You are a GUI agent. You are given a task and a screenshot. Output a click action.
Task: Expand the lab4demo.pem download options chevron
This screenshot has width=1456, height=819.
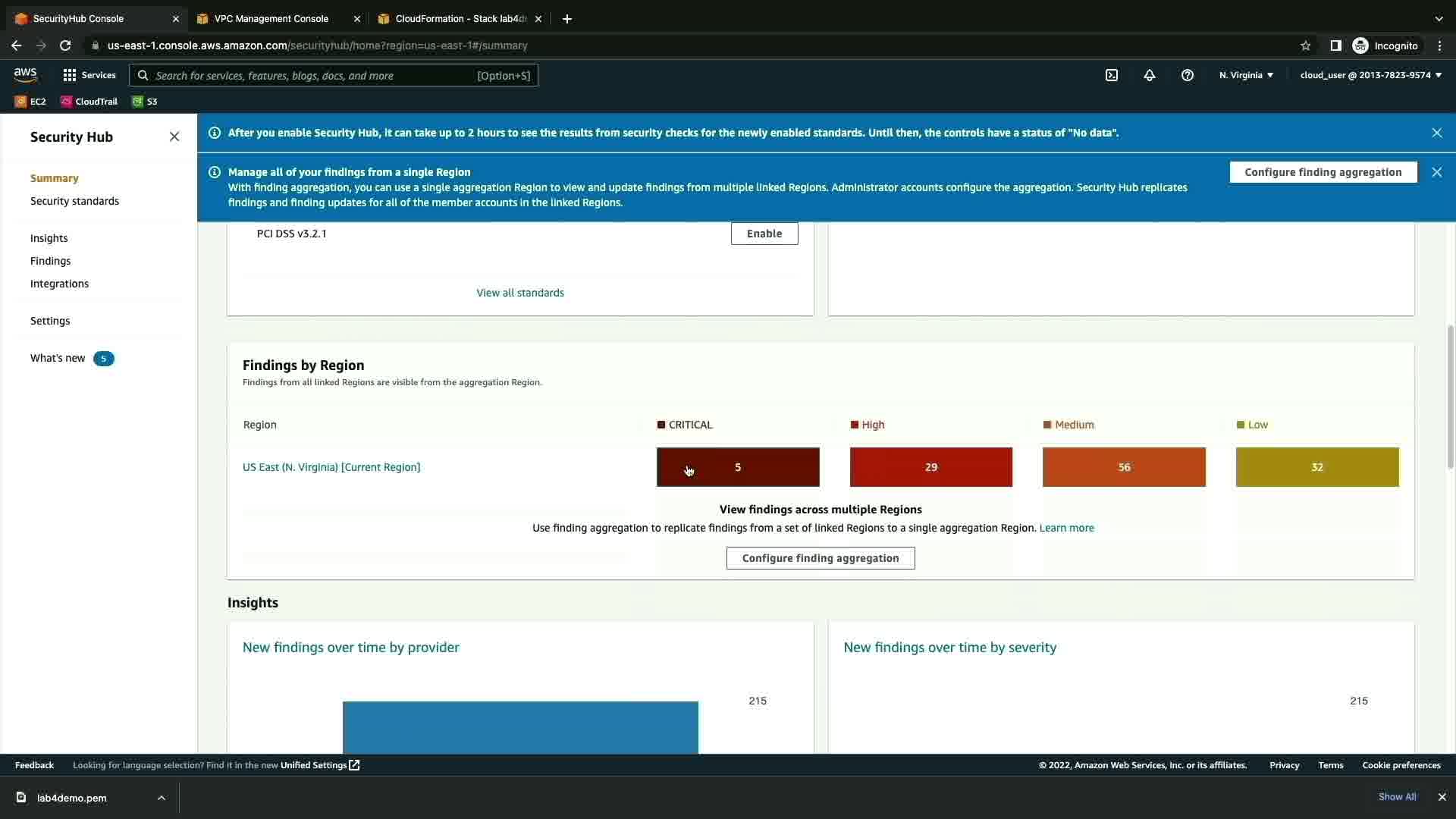(x=162, y=798)
